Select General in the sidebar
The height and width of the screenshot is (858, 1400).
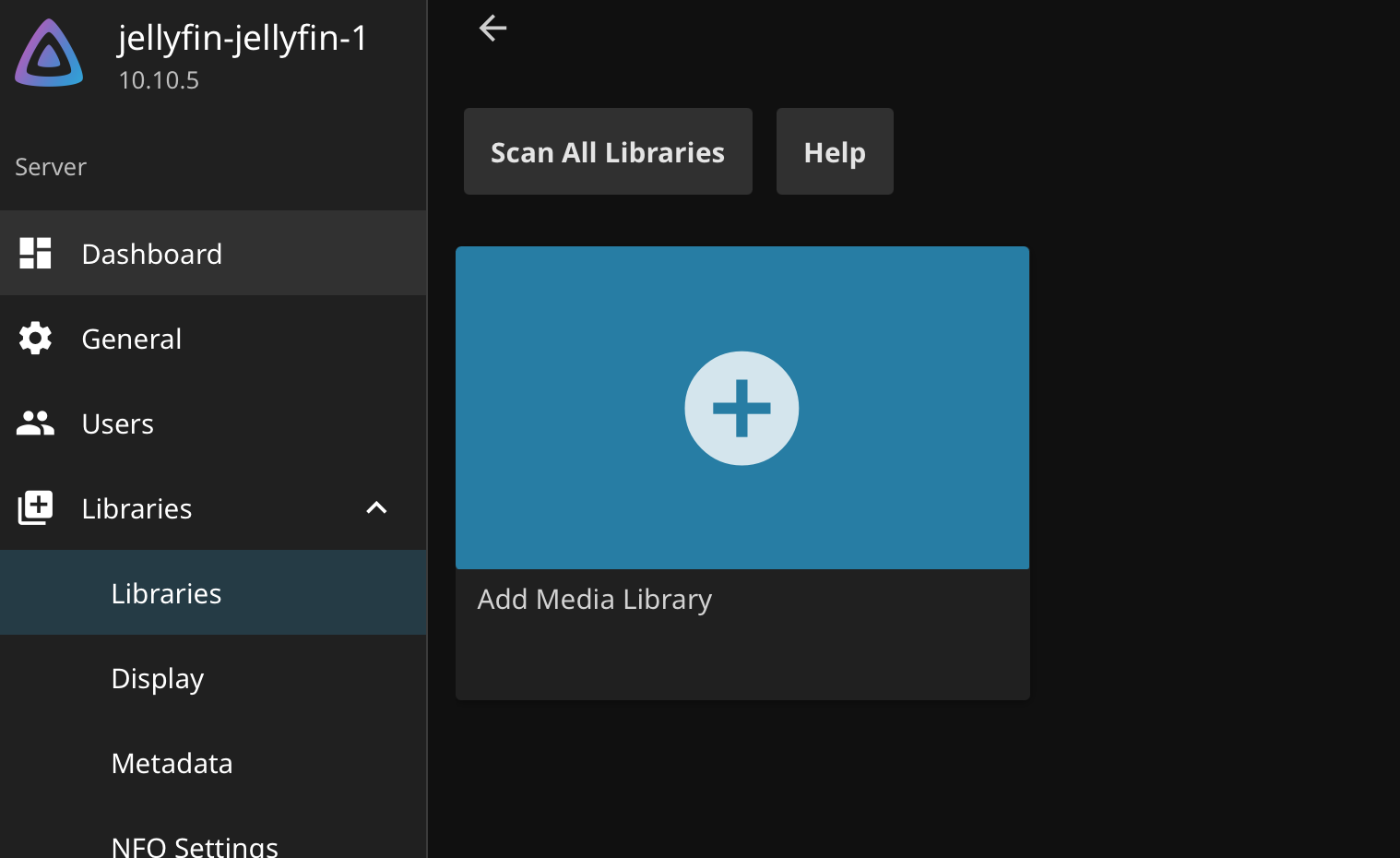click(132, 339)
